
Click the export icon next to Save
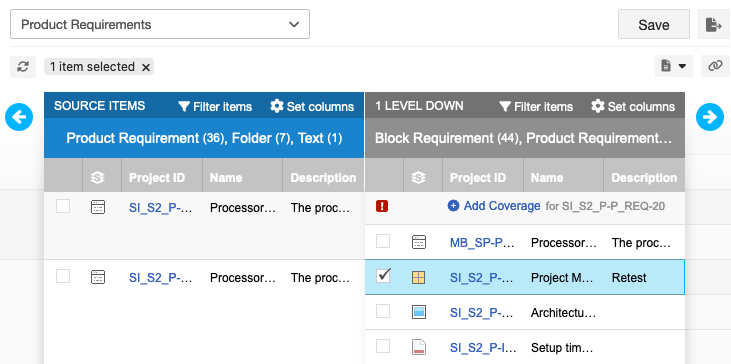click(713, 24)
